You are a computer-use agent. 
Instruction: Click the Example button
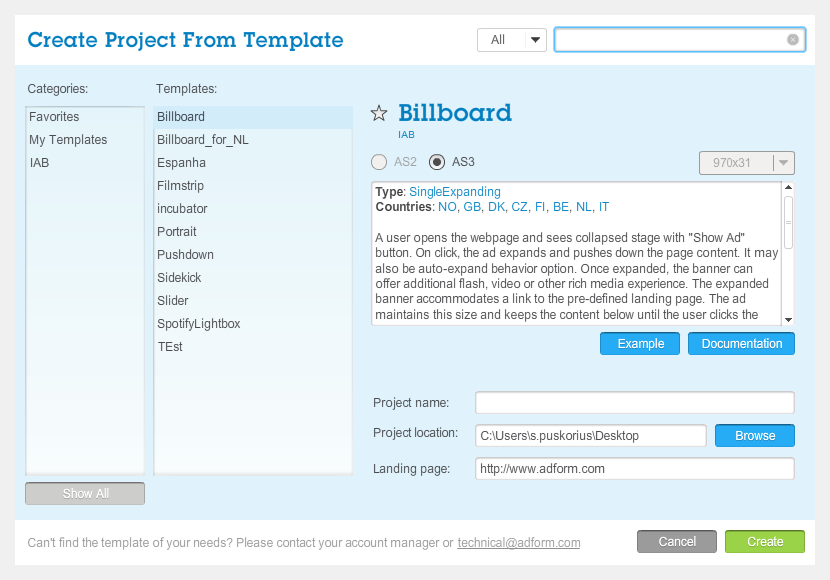(x=640, y=343)
